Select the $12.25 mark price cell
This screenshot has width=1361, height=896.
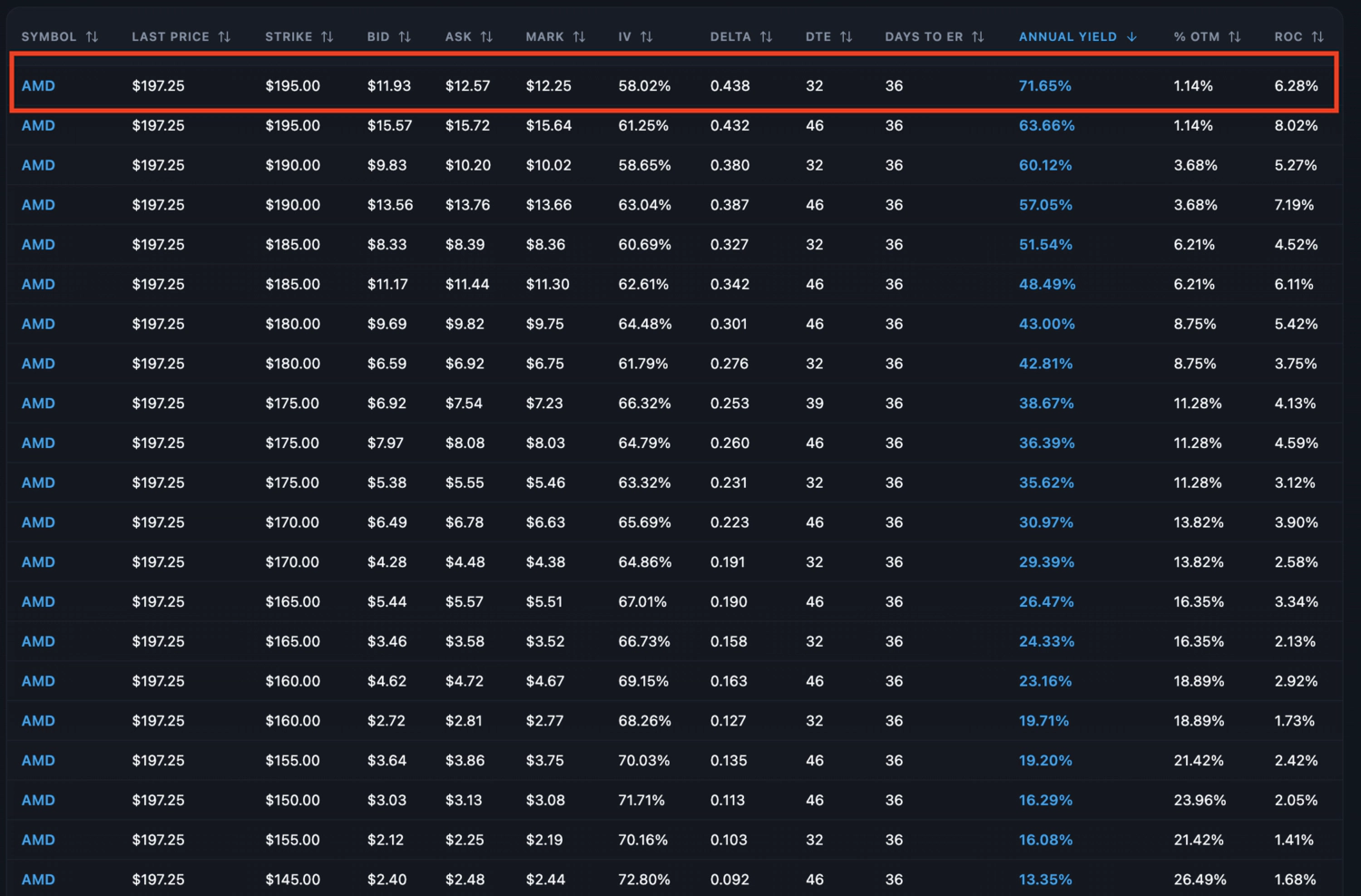pyautogui.click(x=548, y=86)
